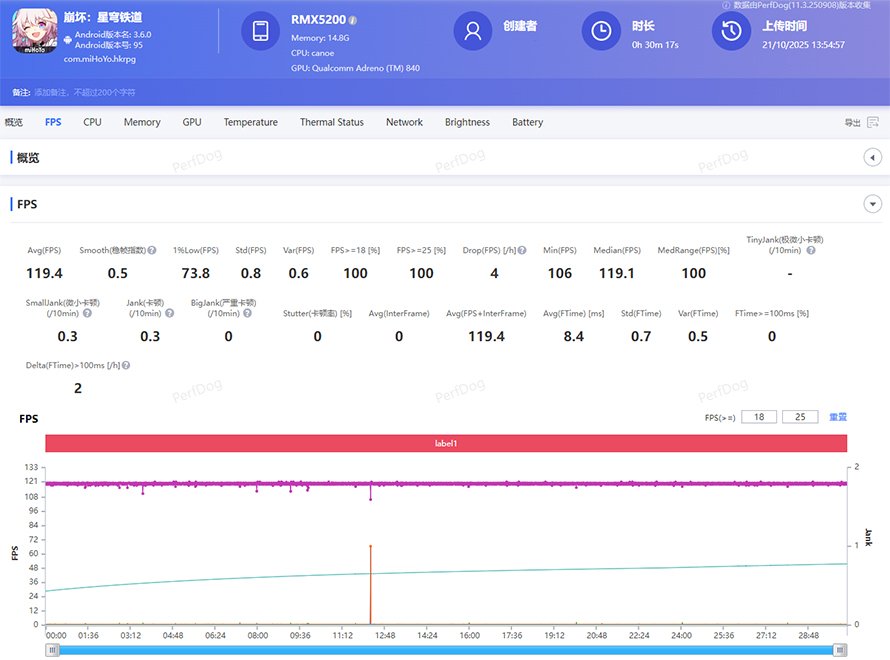The height and width of the screenshot is (660, 890).
Task: Select the Battery tab
Action: tap(527, 122)
